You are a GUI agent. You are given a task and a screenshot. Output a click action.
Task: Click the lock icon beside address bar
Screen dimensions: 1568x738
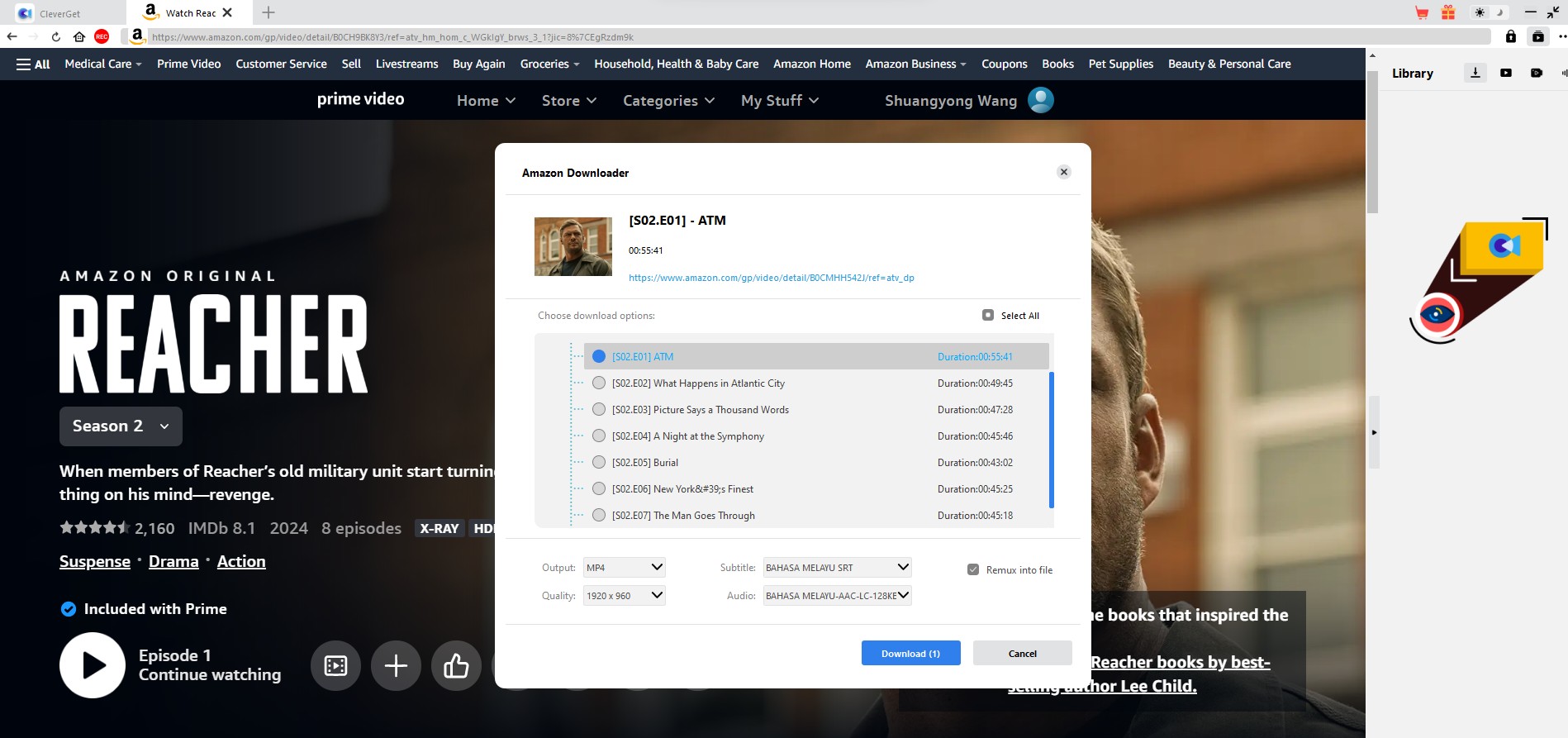point(1511,36)
